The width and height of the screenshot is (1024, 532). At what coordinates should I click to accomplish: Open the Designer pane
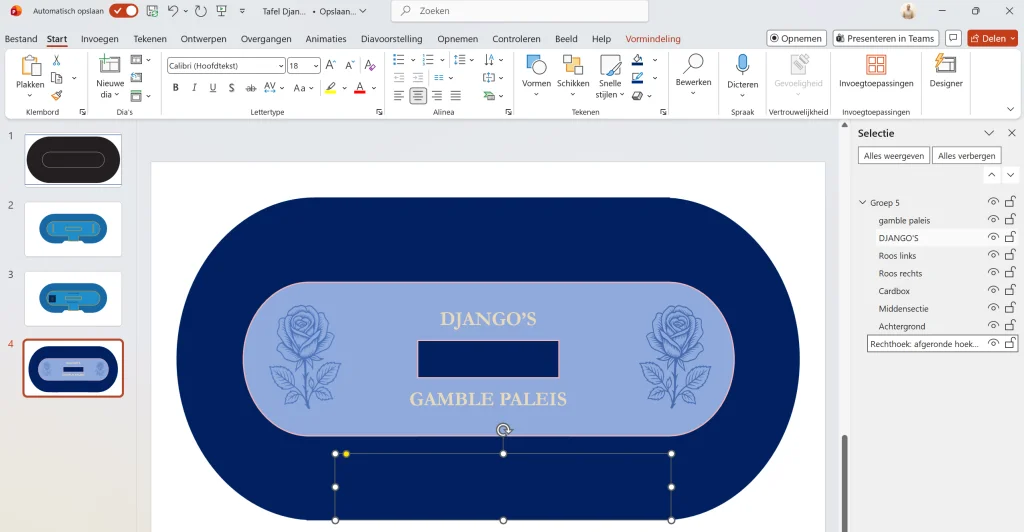[946, 70]
